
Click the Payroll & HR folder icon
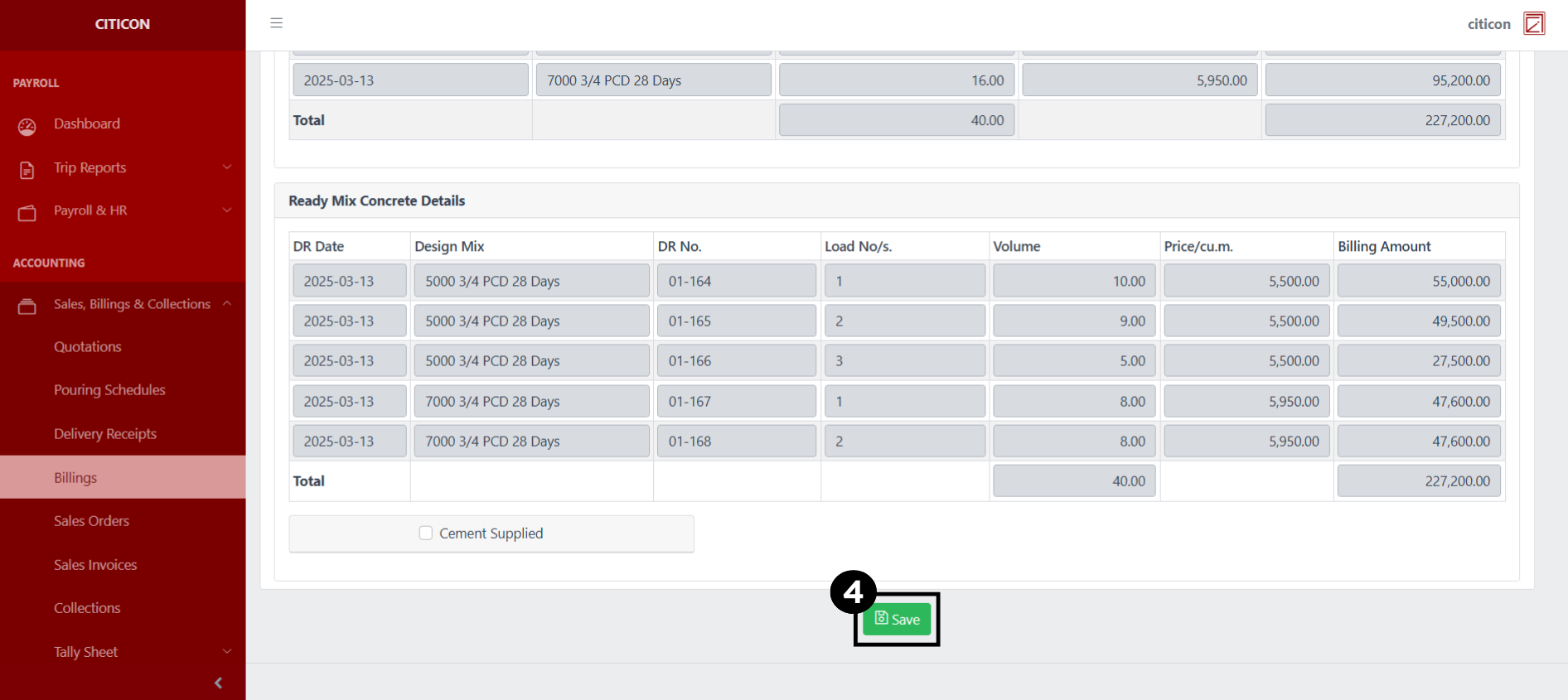click(x=27, y=213)
